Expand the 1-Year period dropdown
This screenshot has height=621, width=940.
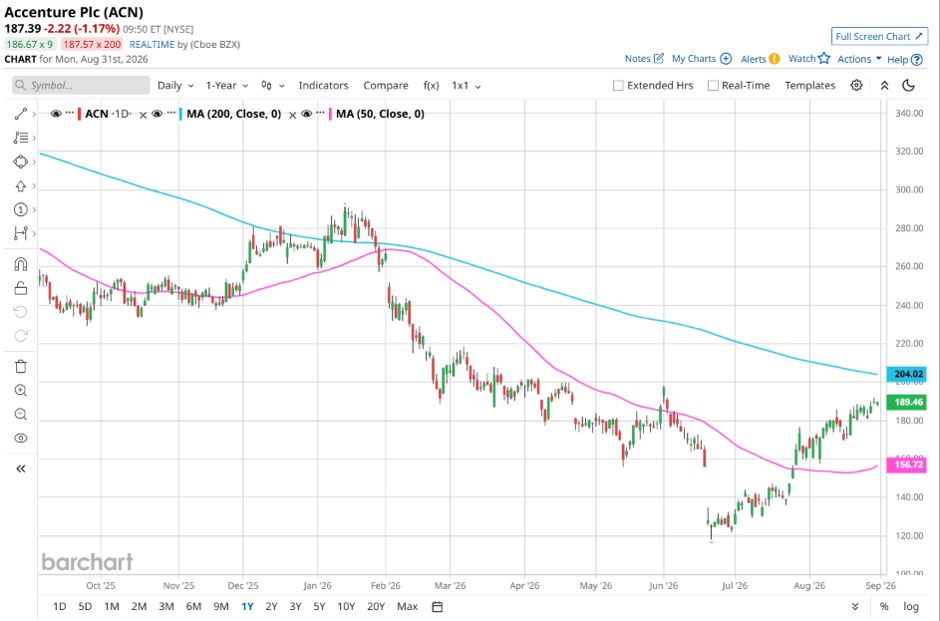click(x=227, y=86)
